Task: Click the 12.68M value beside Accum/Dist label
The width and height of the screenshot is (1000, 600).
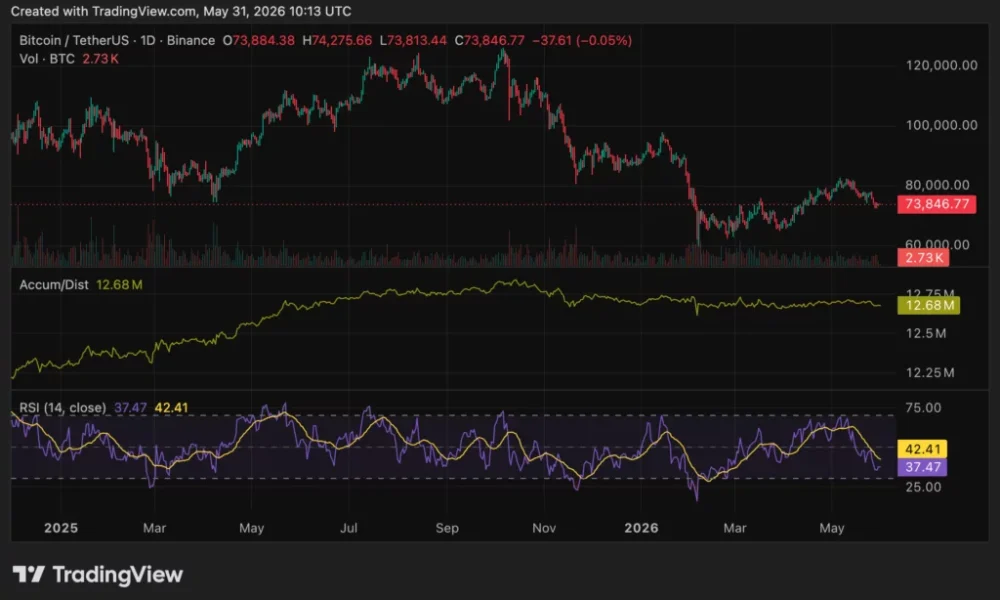Action: tap(119, 285)
